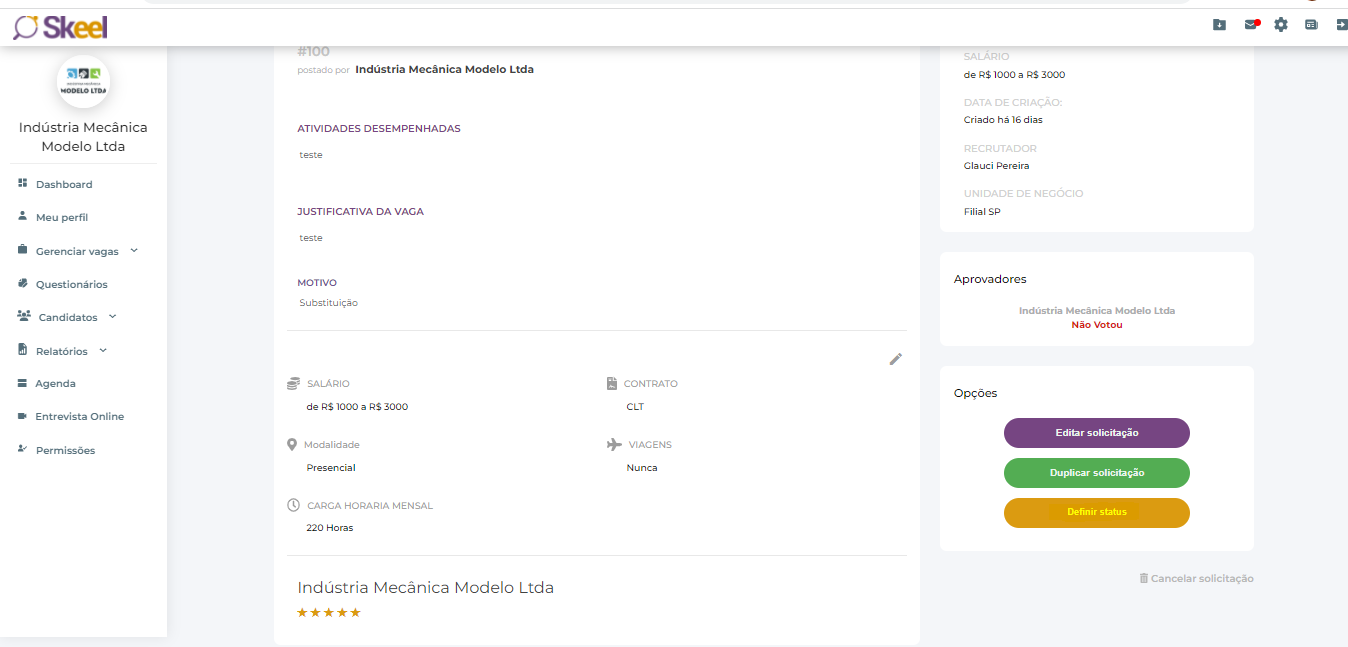Expand the Relatórios sidebar submenu
The image size is (1348, 647).
[x=103, y=351]
